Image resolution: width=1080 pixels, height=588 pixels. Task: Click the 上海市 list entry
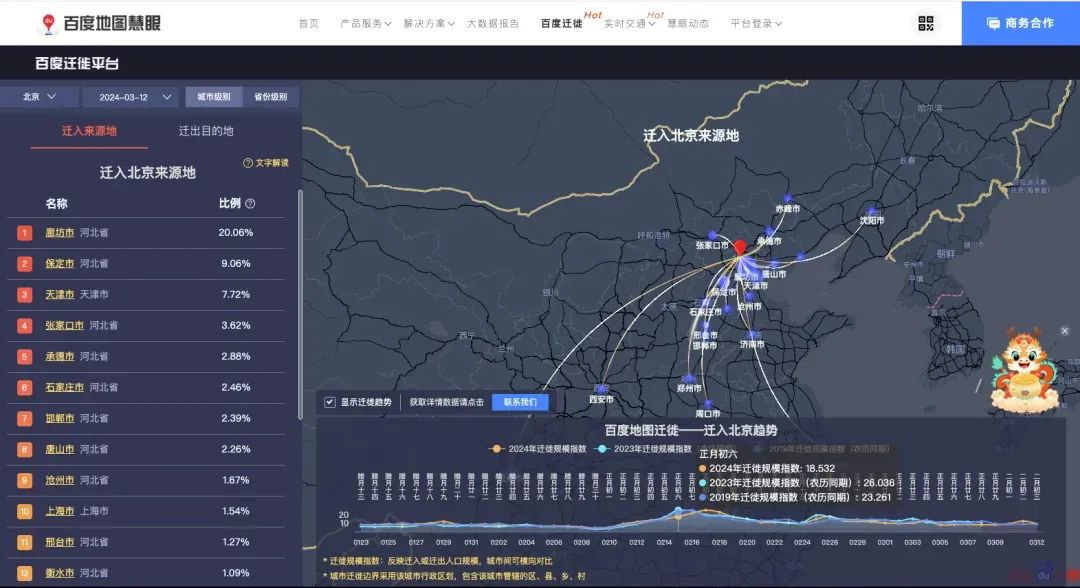pyautogui.click(x=146, y=512)
